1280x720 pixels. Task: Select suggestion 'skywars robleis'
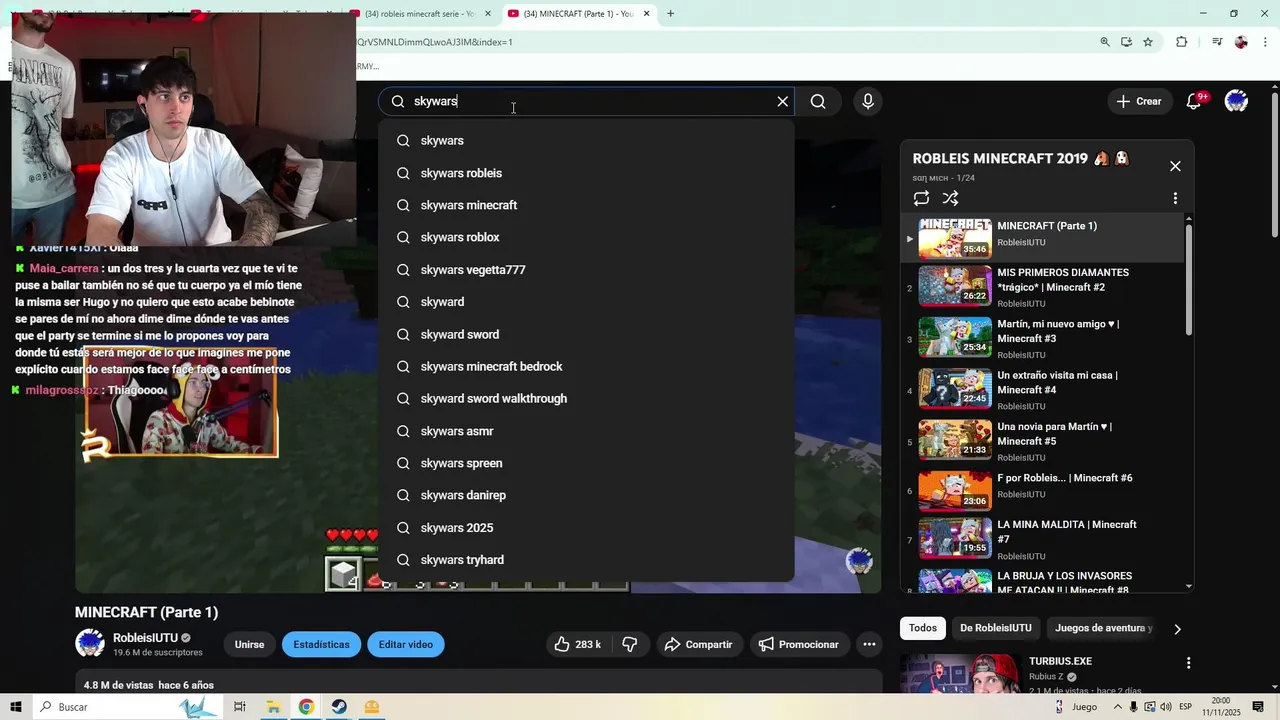(586, 173)
